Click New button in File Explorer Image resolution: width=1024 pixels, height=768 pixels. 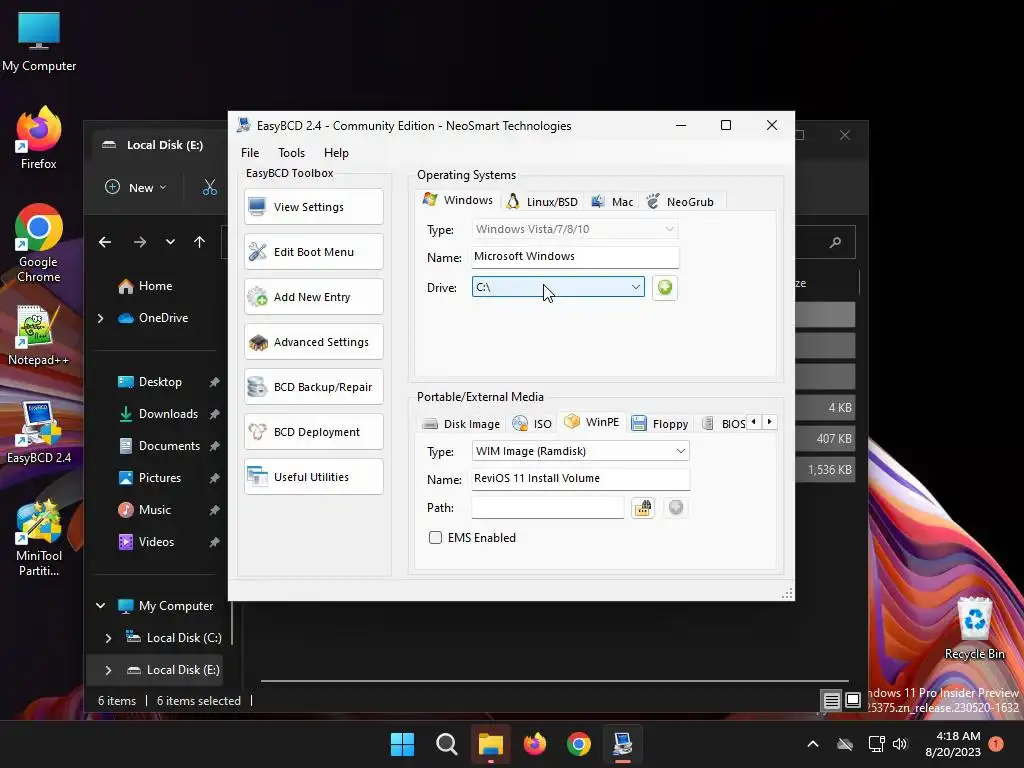tap(136, 187)
